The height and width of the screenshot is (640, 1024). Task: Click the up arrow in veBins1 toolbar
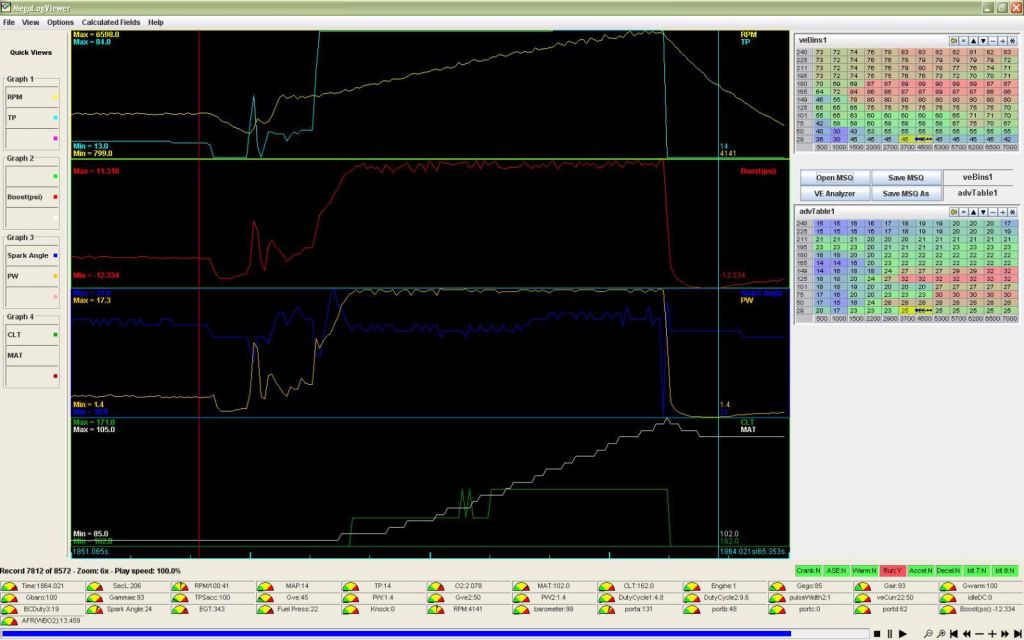974,41
